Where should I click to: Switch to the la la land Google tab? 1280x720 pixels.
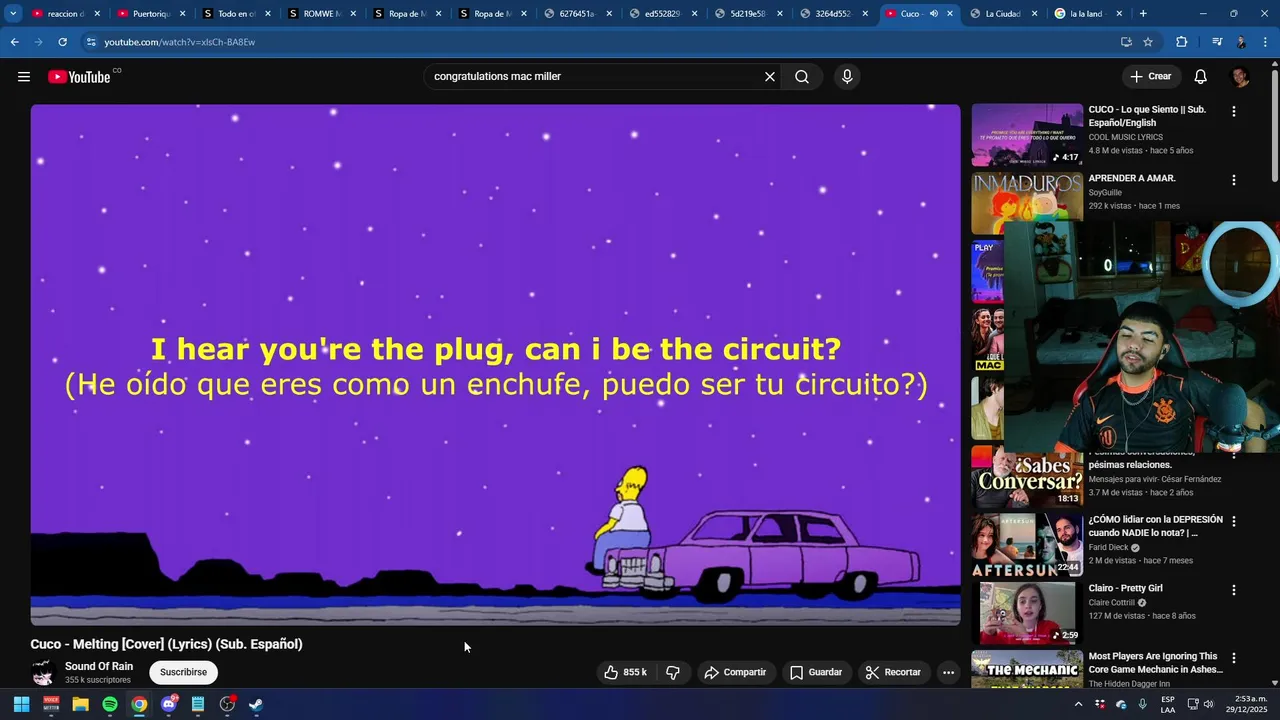point(1088,14)
